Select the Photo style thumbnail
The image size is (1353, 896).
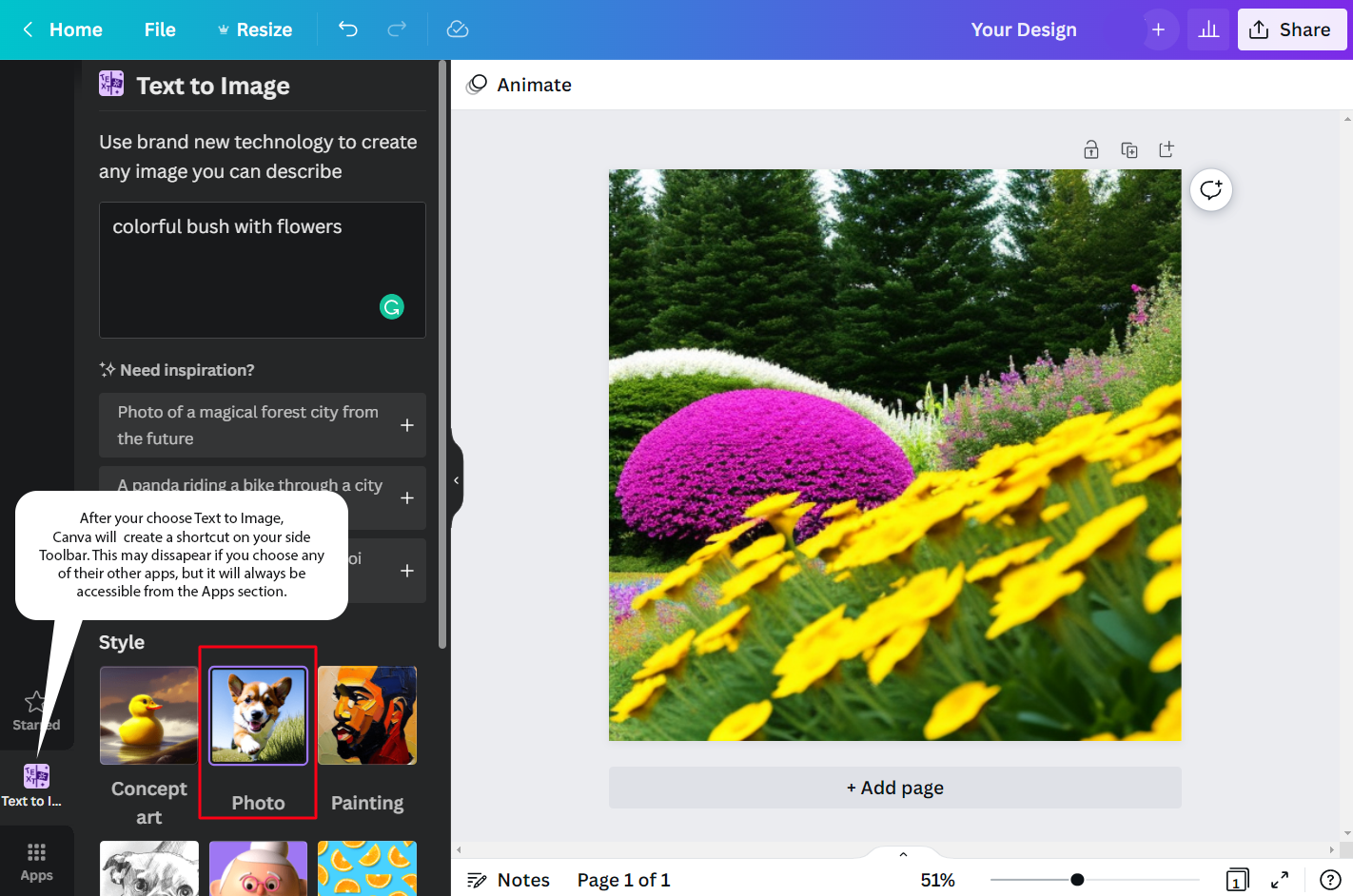258,716
